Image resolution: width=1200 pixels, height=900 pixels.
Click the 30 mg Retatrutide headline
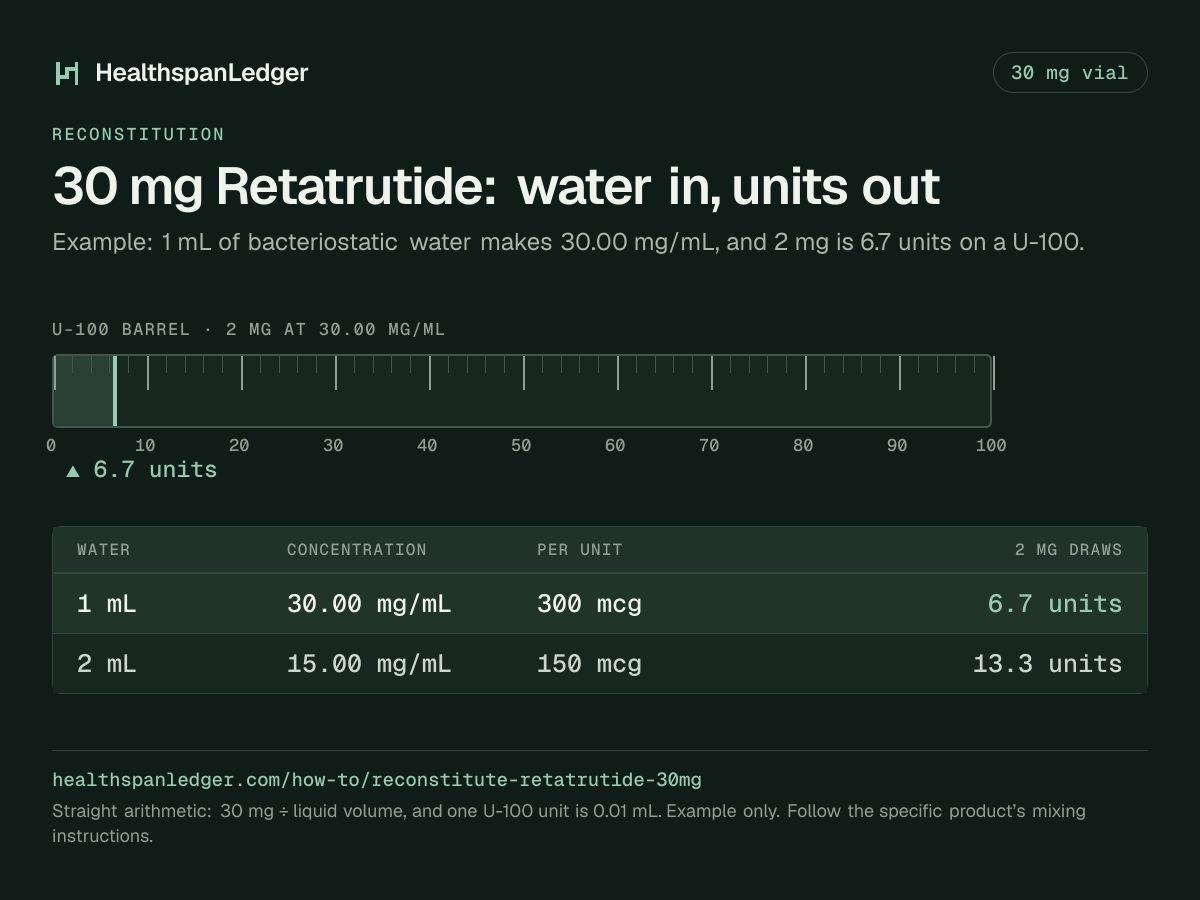496,186
